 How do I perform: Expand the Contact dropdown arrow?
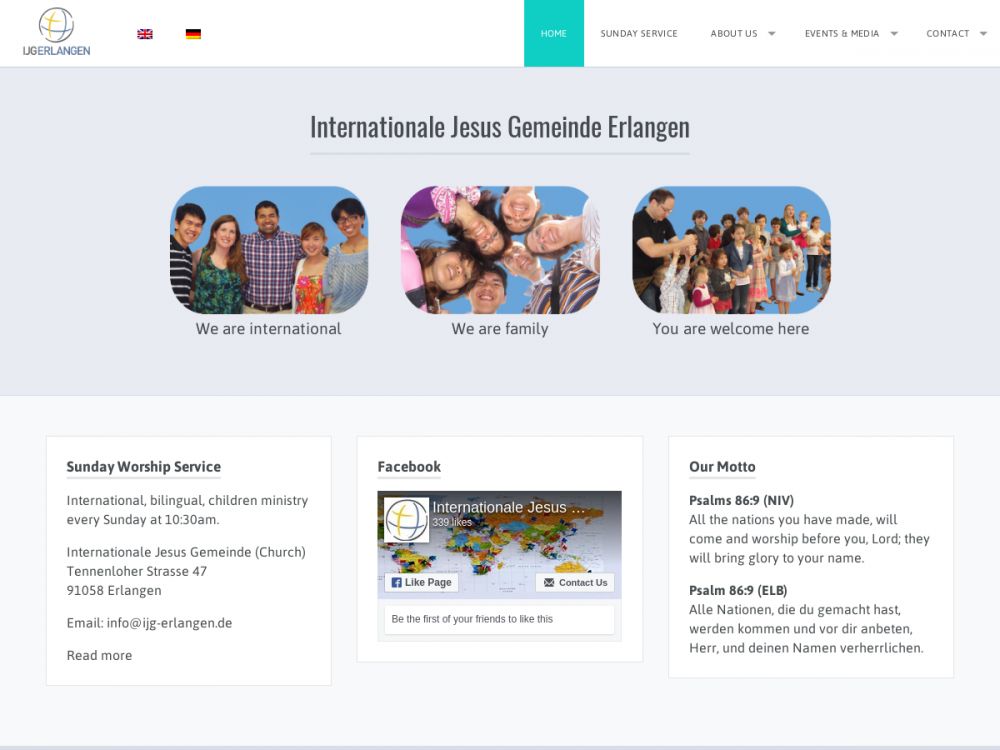click(983, 34)
